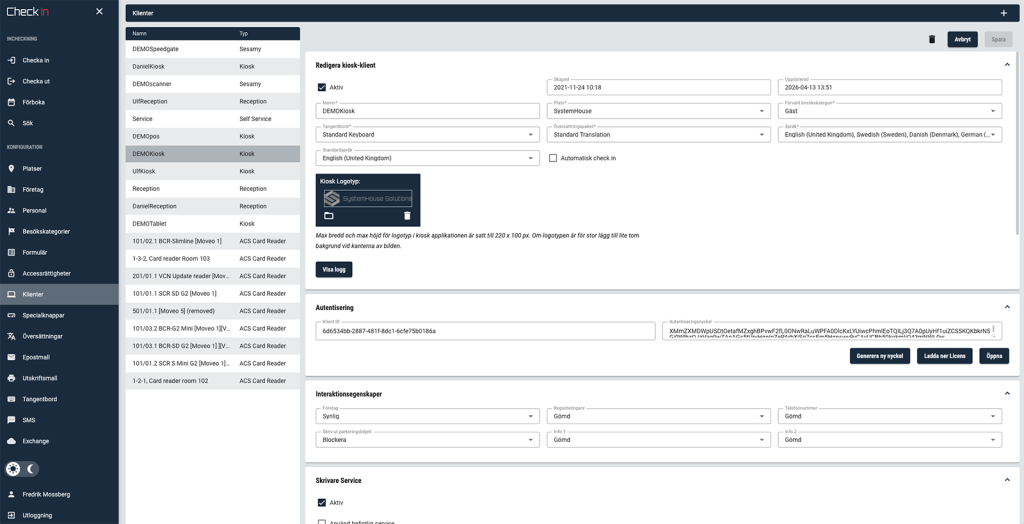Viewport: 1024px width, 524px height.
Task: Open the Standardspråk dropdown
Action: point(427,158)
